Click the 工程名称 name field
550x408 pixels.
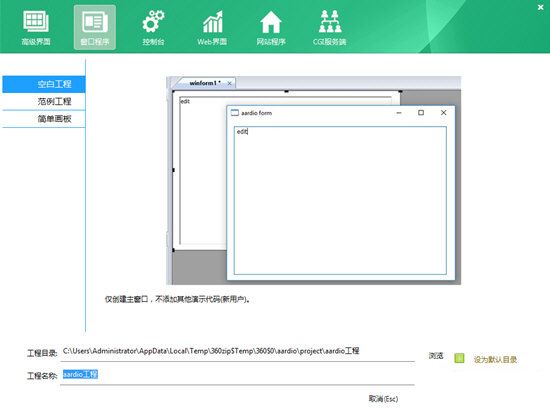click(237, 375)
